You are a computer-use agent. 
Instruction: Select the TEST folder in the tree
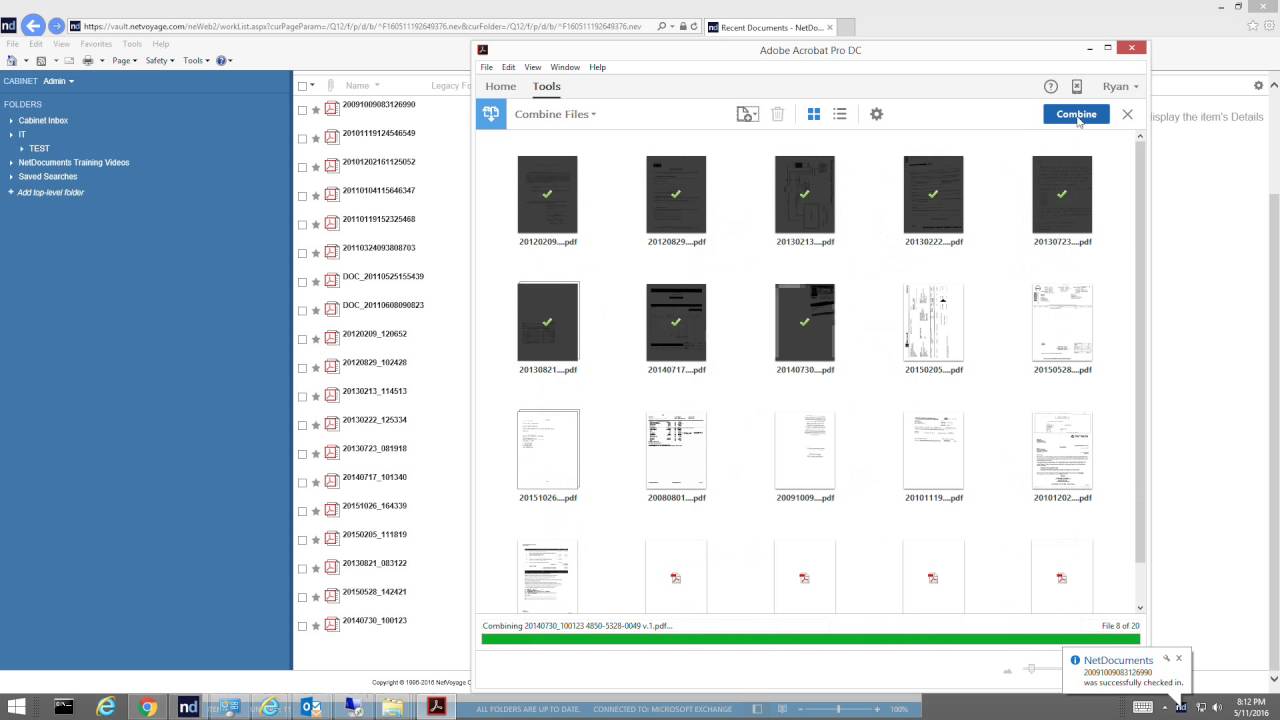click(x=39, y=149)
